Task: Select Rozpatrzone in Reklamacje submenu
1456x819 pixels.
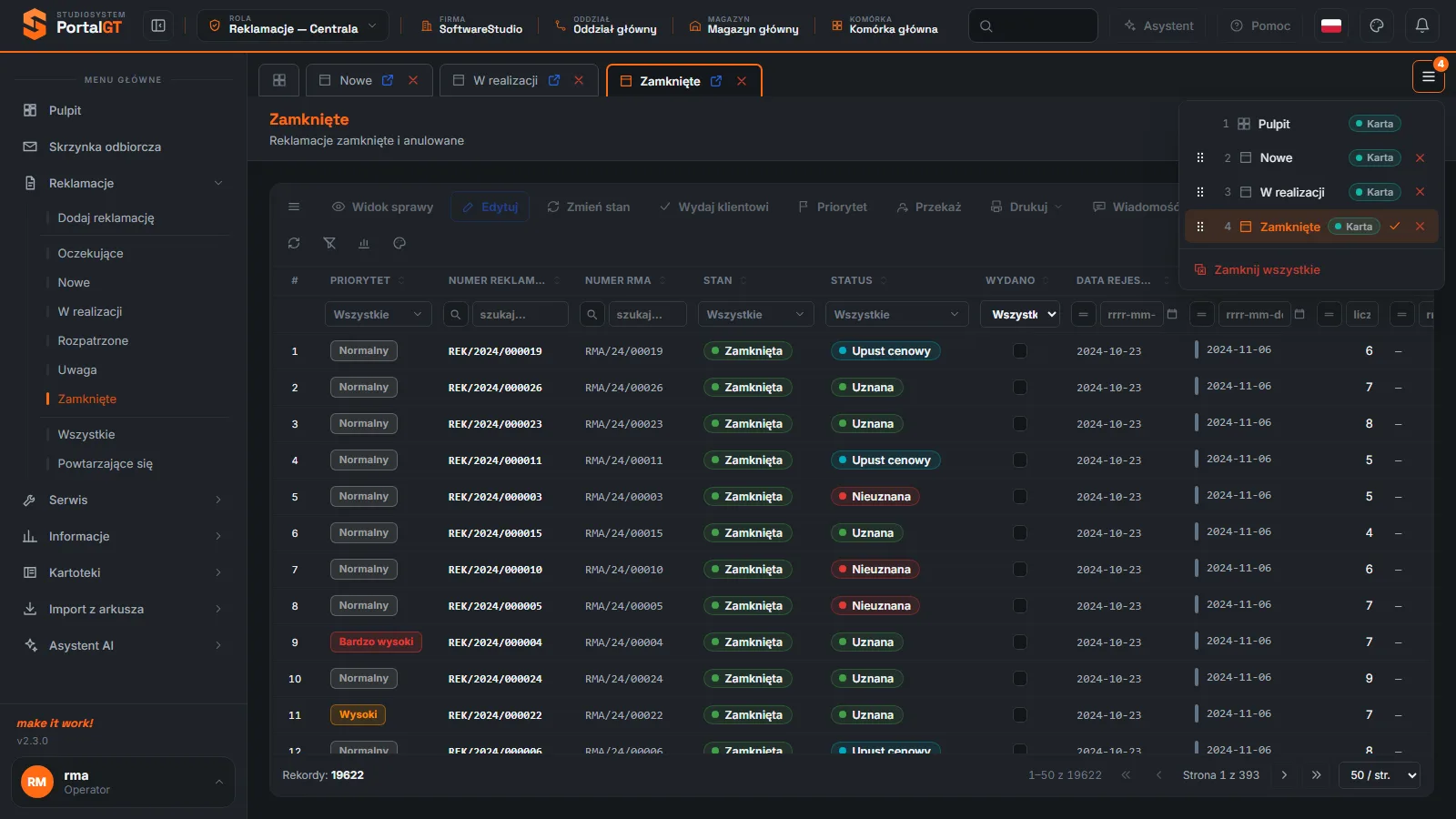Action: coord(93,340)
